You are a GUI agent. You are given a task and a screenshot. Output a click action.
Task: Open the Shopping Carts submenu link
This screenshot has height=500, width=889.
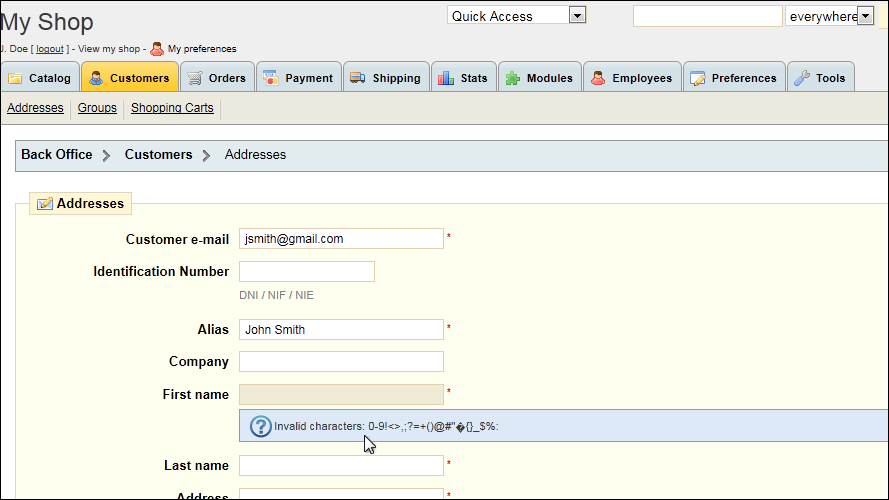pyautogui.click(x=172, y=108)
